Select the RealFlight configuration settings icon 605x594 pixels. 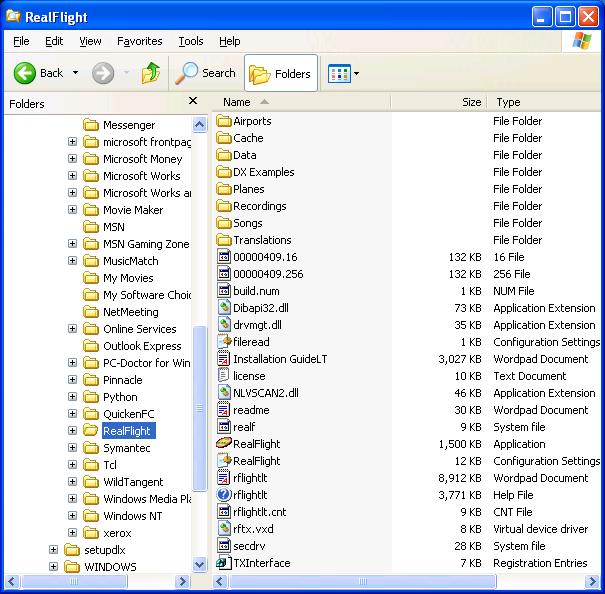click(x=224, y=460)
